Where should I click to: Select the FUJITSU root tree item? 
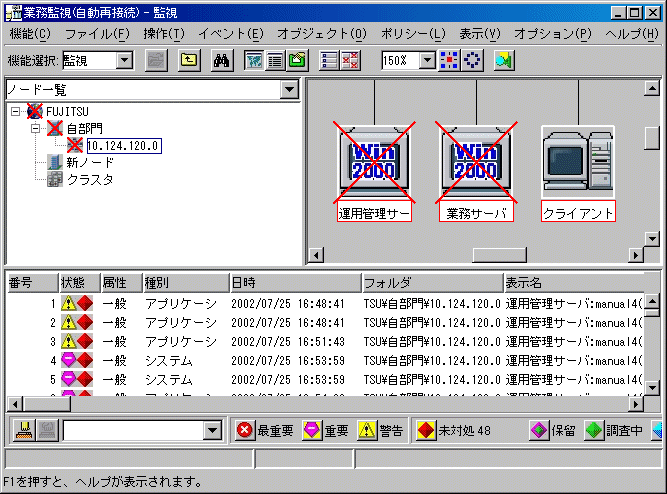[67, 111]
